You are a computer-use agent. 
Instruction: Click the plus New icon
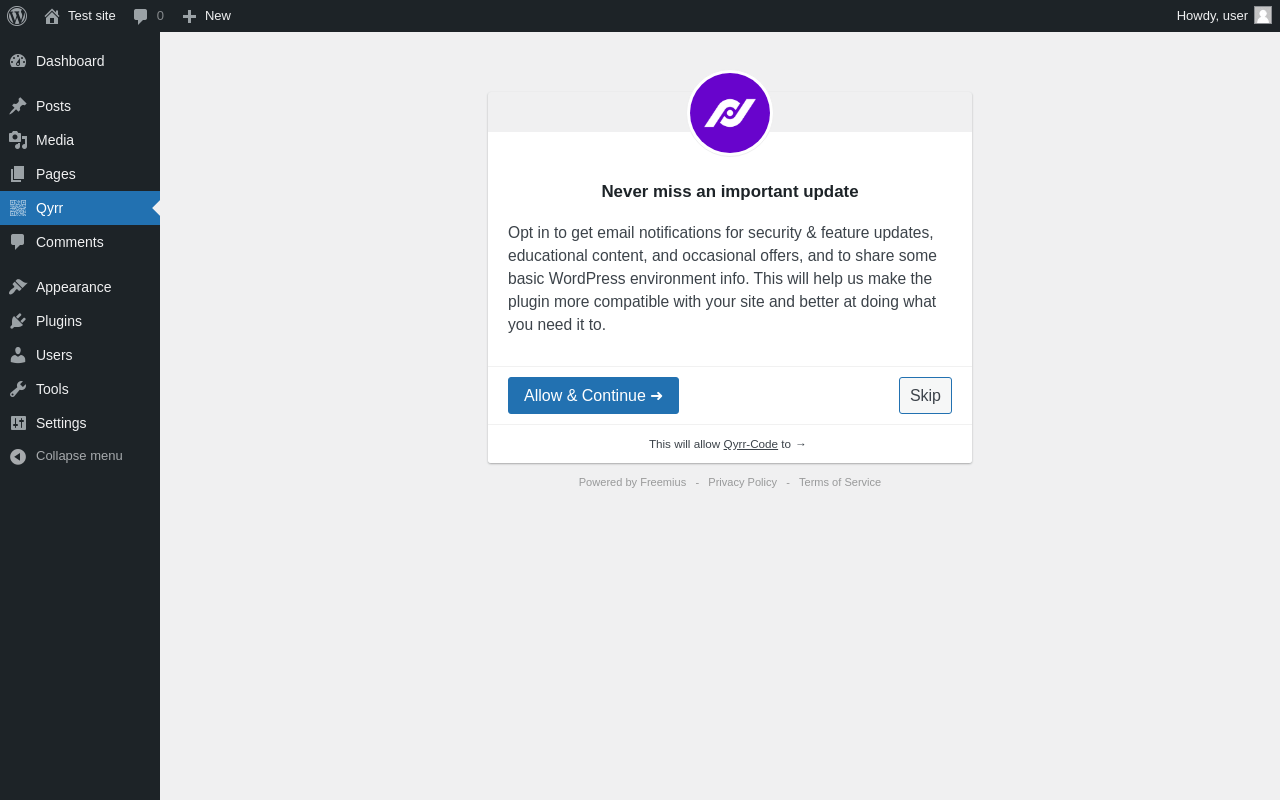coord(189,16)
